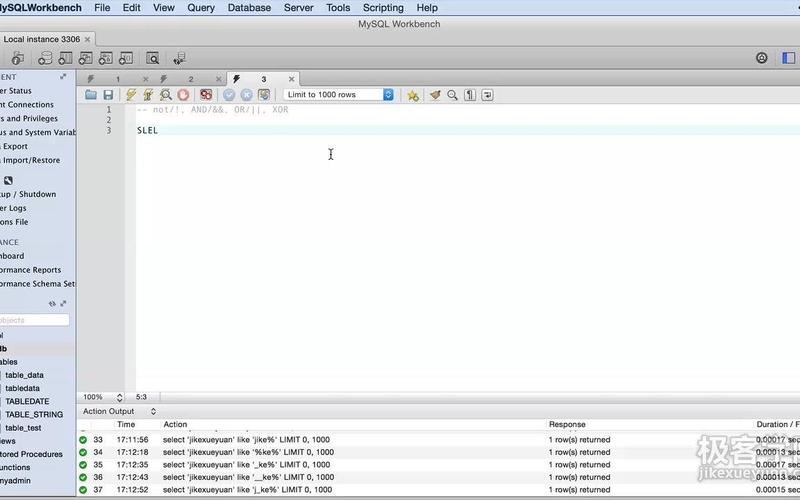Create a new schema from the main toolbar

pyautogui.click(x=45, y=58)
